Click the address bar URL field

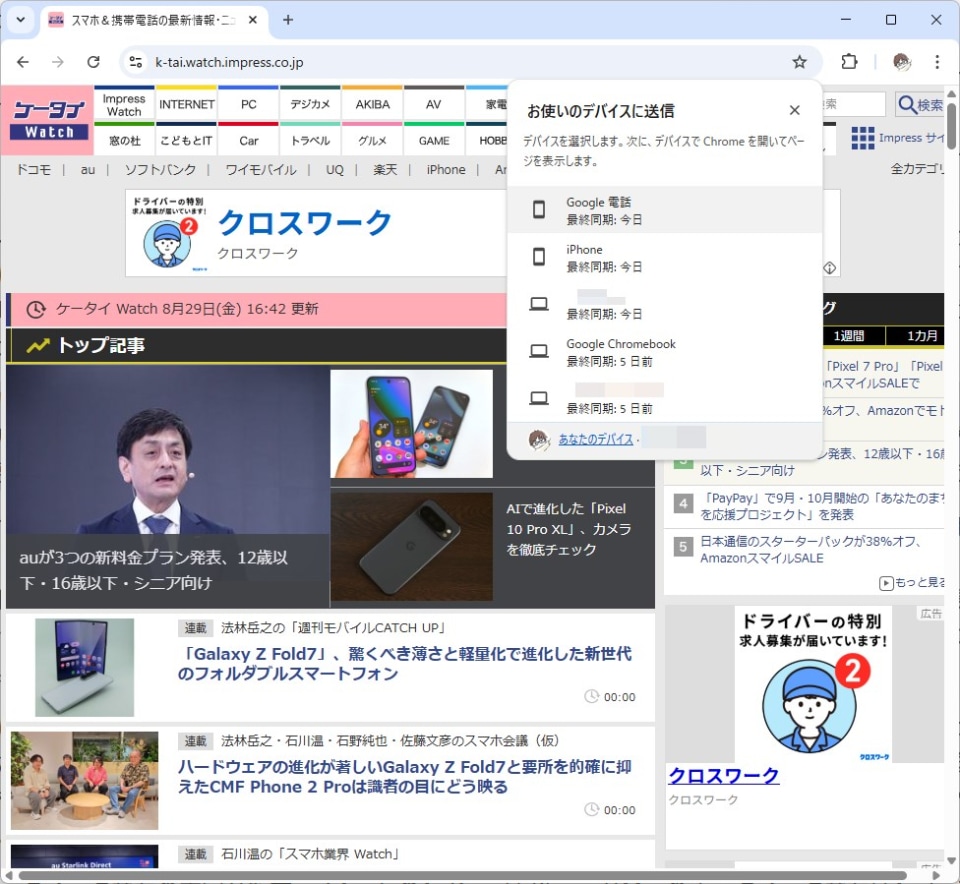pos(465,62)
